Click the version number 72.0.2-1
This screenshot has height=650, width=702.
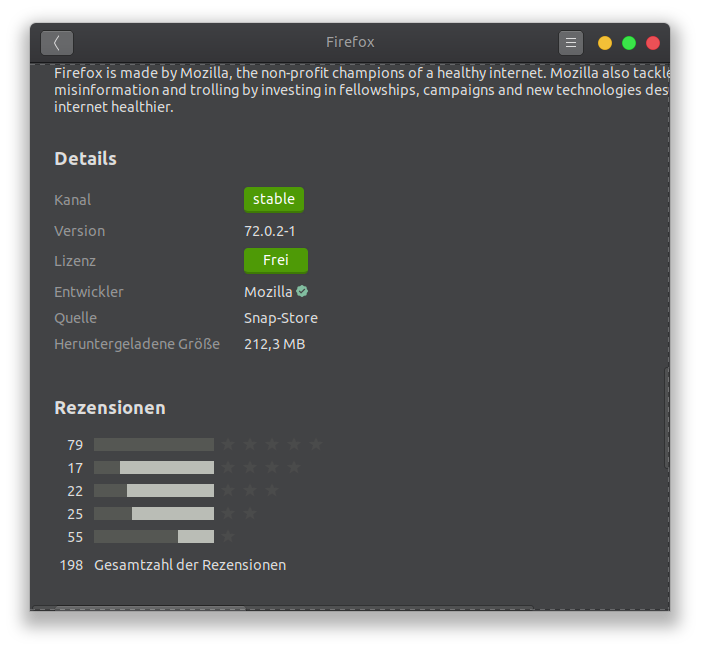click(x=270, y=231)
